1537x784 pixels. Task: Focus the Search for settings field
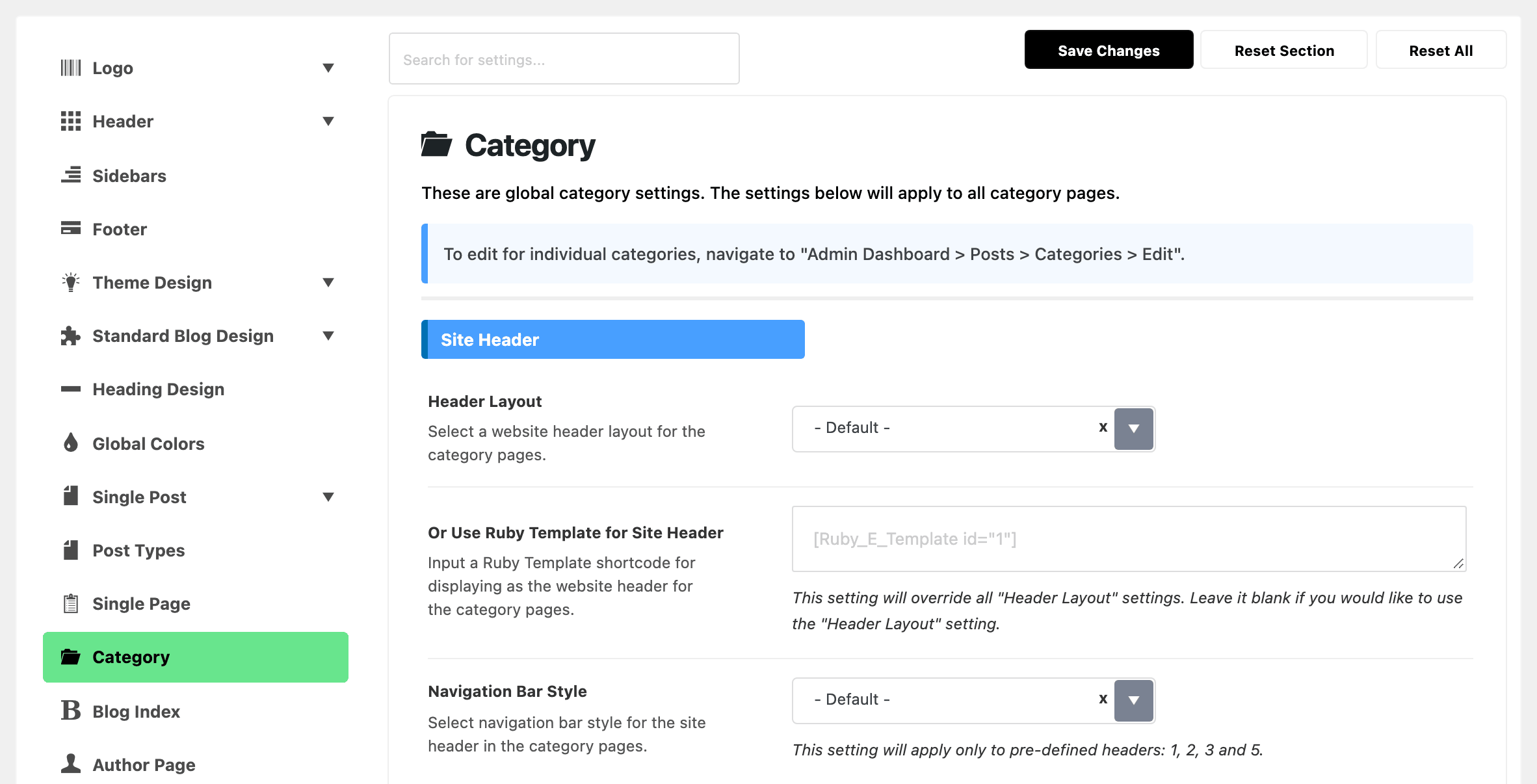pos(564,59)
